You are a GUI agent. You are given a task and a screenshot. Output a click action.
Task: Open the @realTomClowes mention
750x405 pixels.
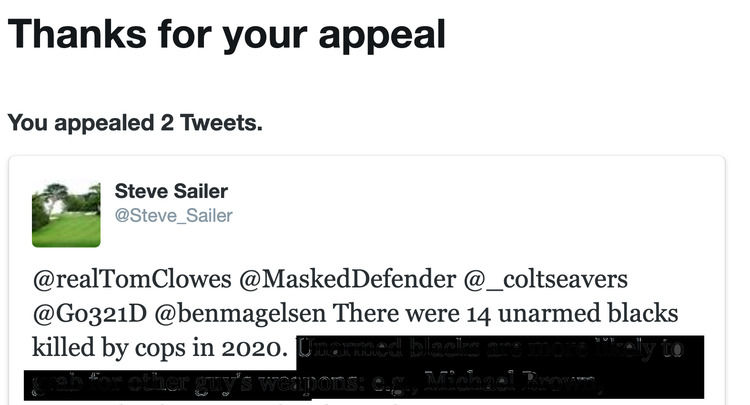tap(132, 279)
